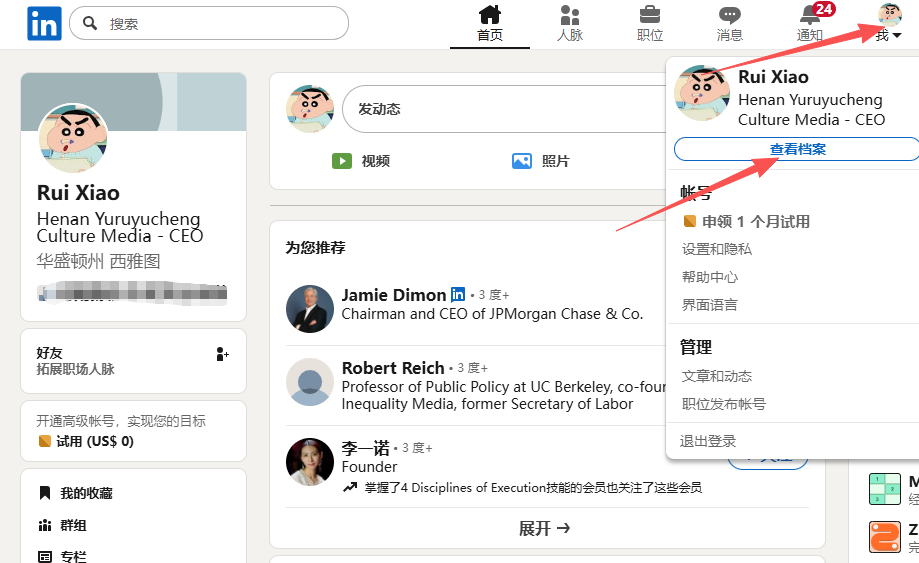919x563 pixels.
Task: Click the blue 照片 photo icon
Action: [522, 161]
